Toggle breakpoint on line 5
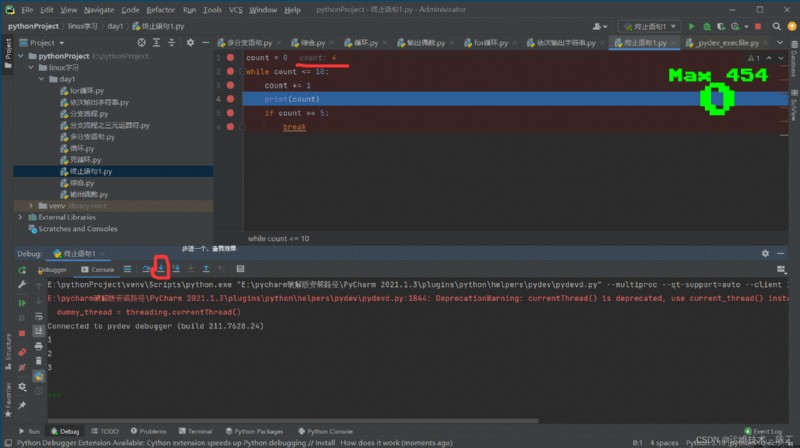This screenshot has width=800, height=448. [231, 113]
